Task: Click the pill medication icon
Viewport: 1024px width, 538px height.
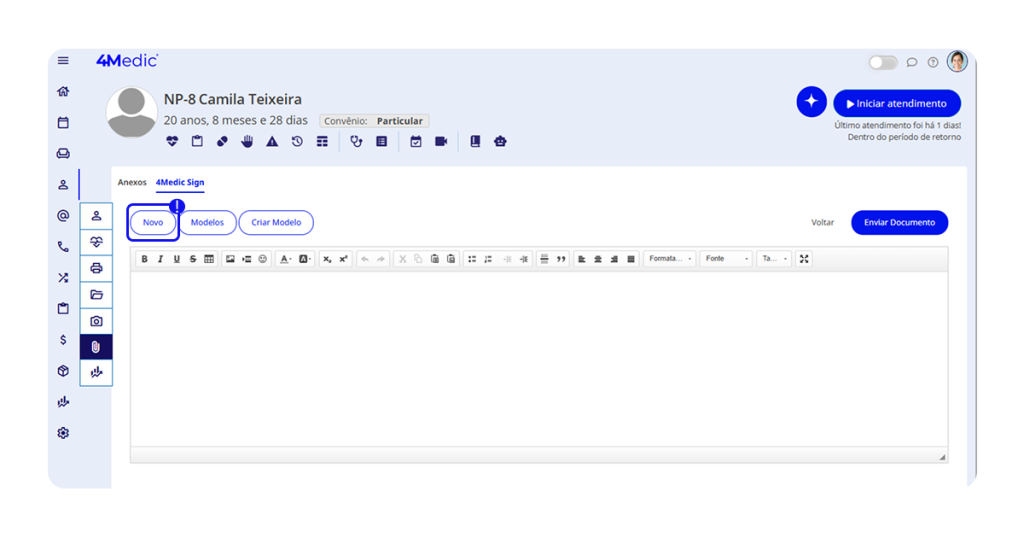Action: [x=222, y=141]
